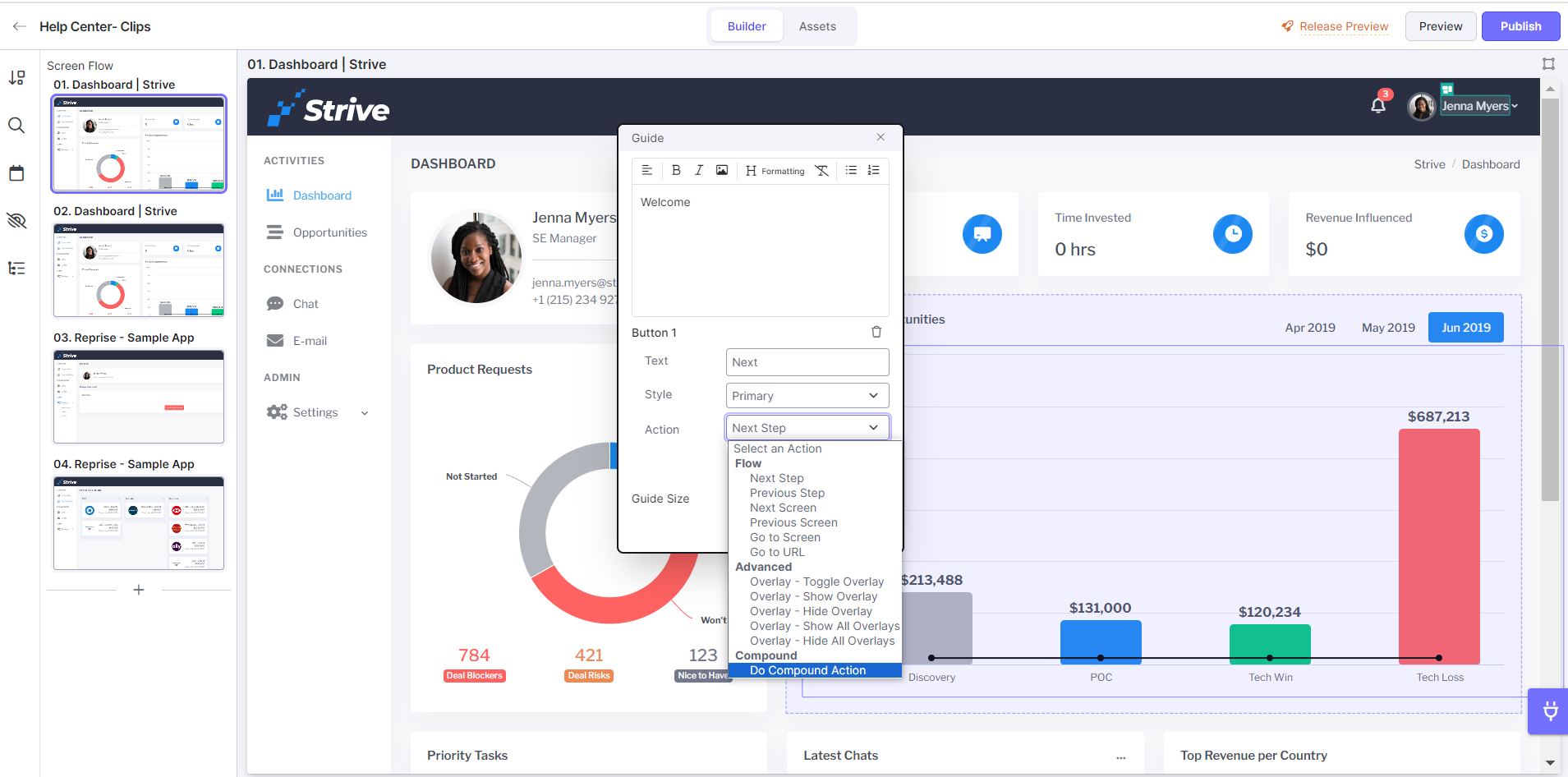Select the Jun 2019 tab

[1466, 327]
